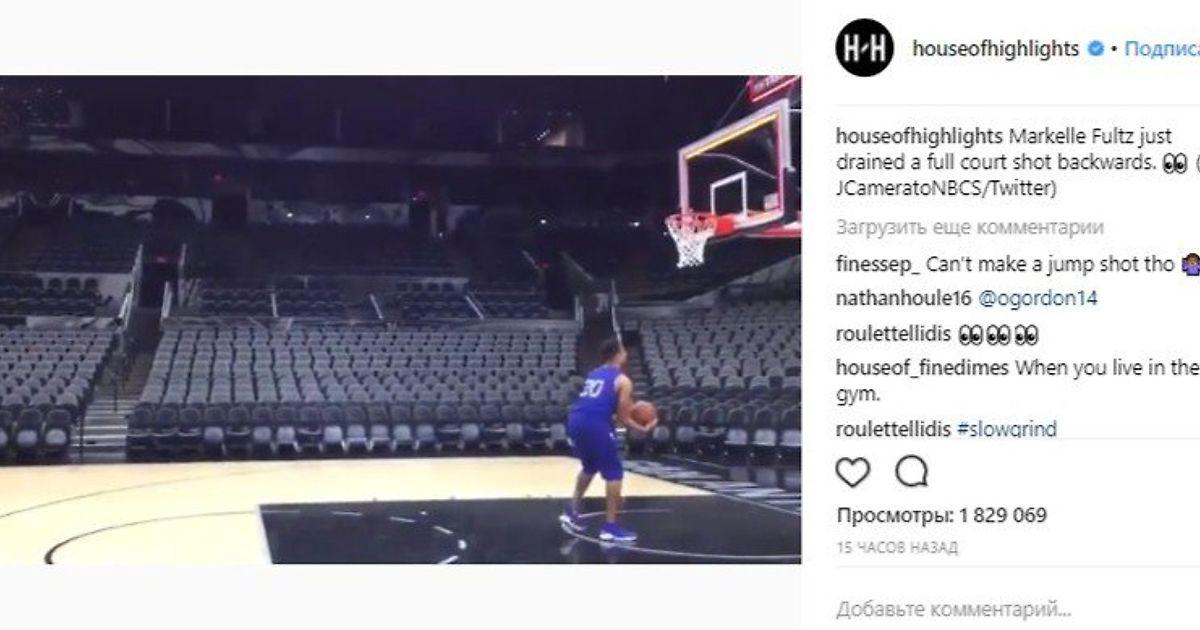Click the 15 ЧАСОВ НАЗАД timestamp
The height and width of the screenshot is (630, 1200).
[897, 547]
